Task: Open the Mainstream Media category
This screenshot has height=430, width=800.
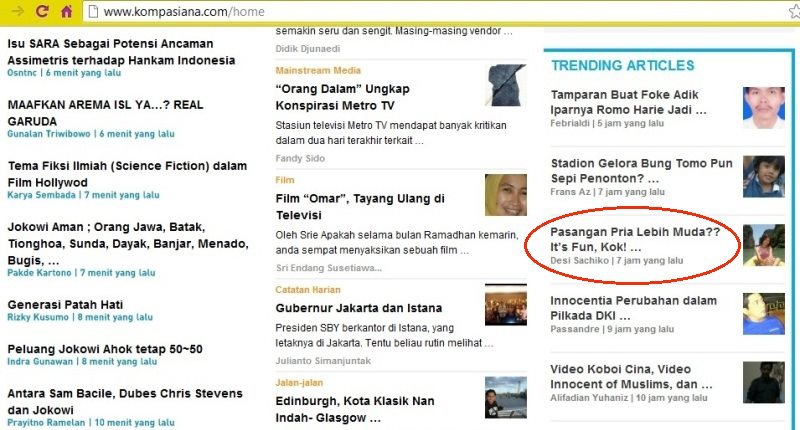Action: (318, 71)
